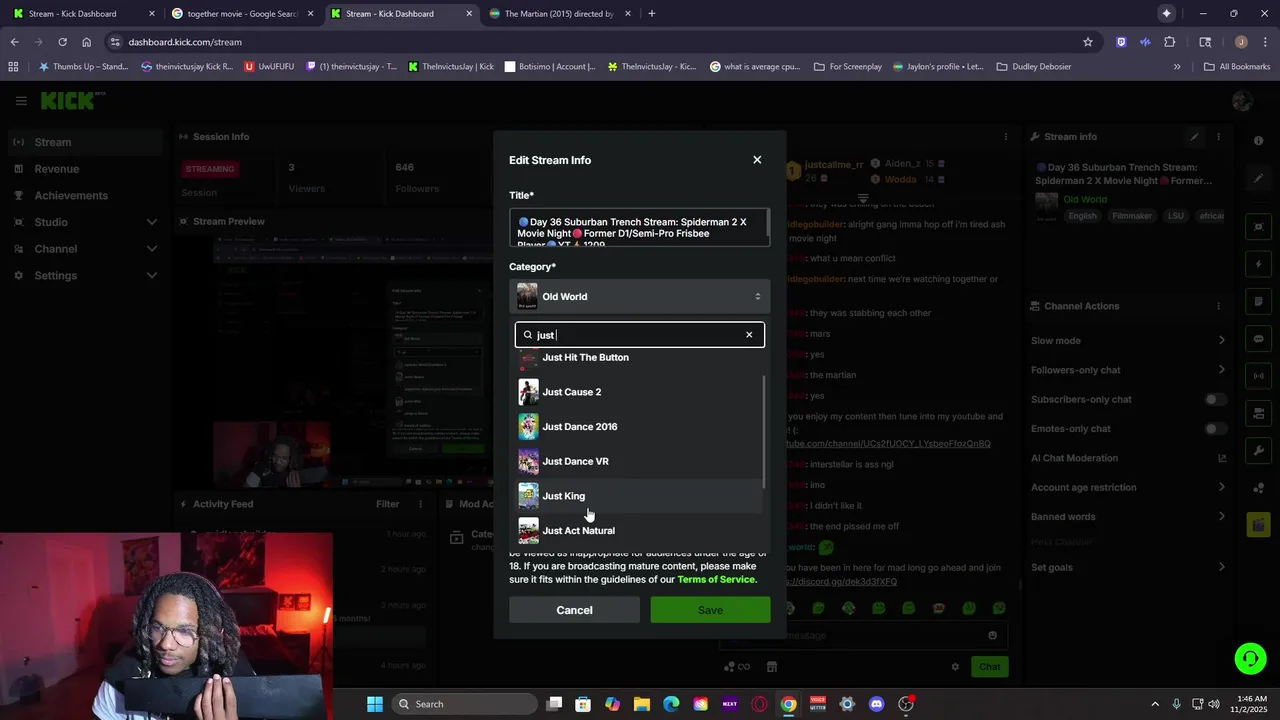This screenshot has height=720, width=1280.
Task: Open File Explorer from the taskbar
Action: (x=642, y=704)
